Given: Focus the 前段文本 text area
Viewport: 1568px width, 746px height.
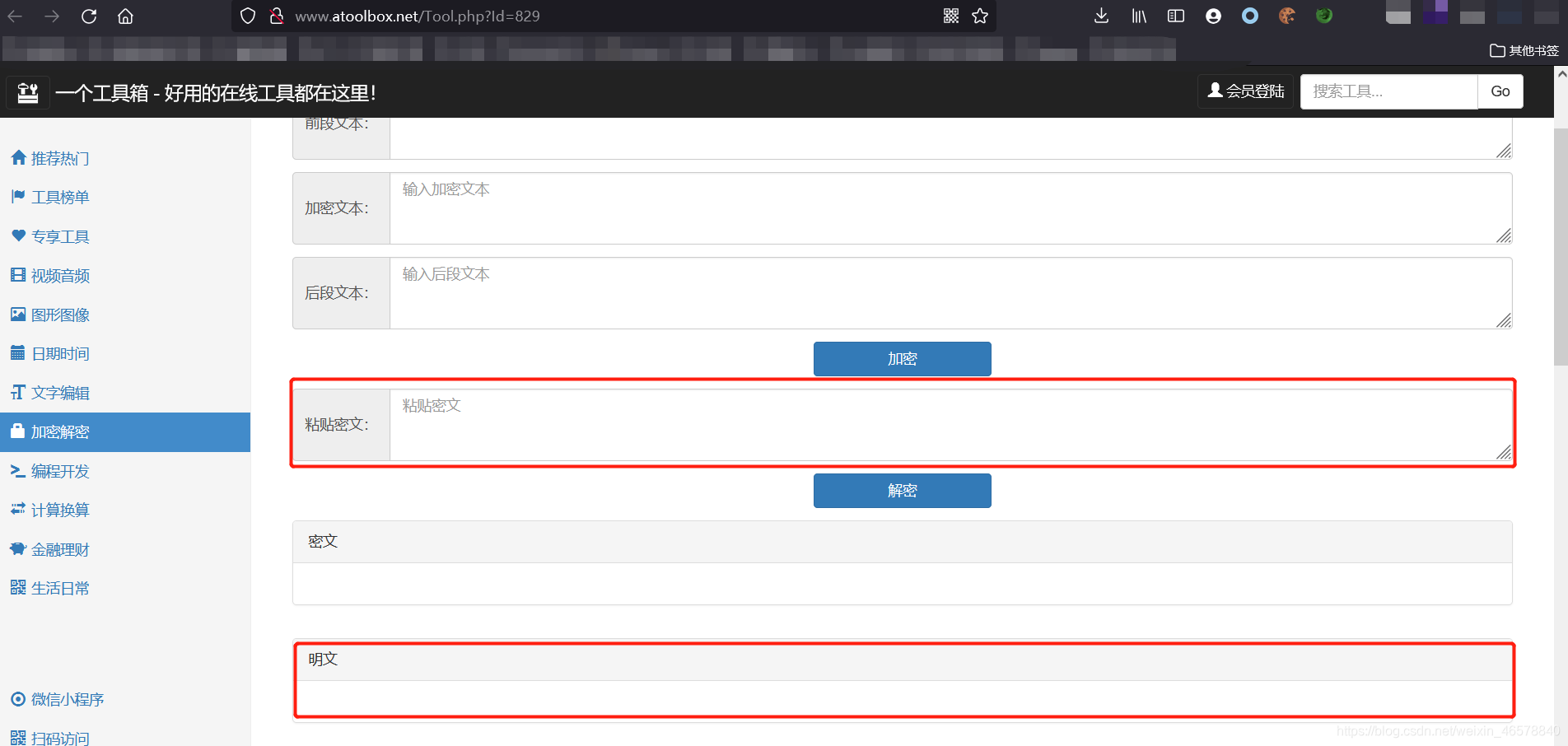Looking at the screenshot, I should coord(950,138).
